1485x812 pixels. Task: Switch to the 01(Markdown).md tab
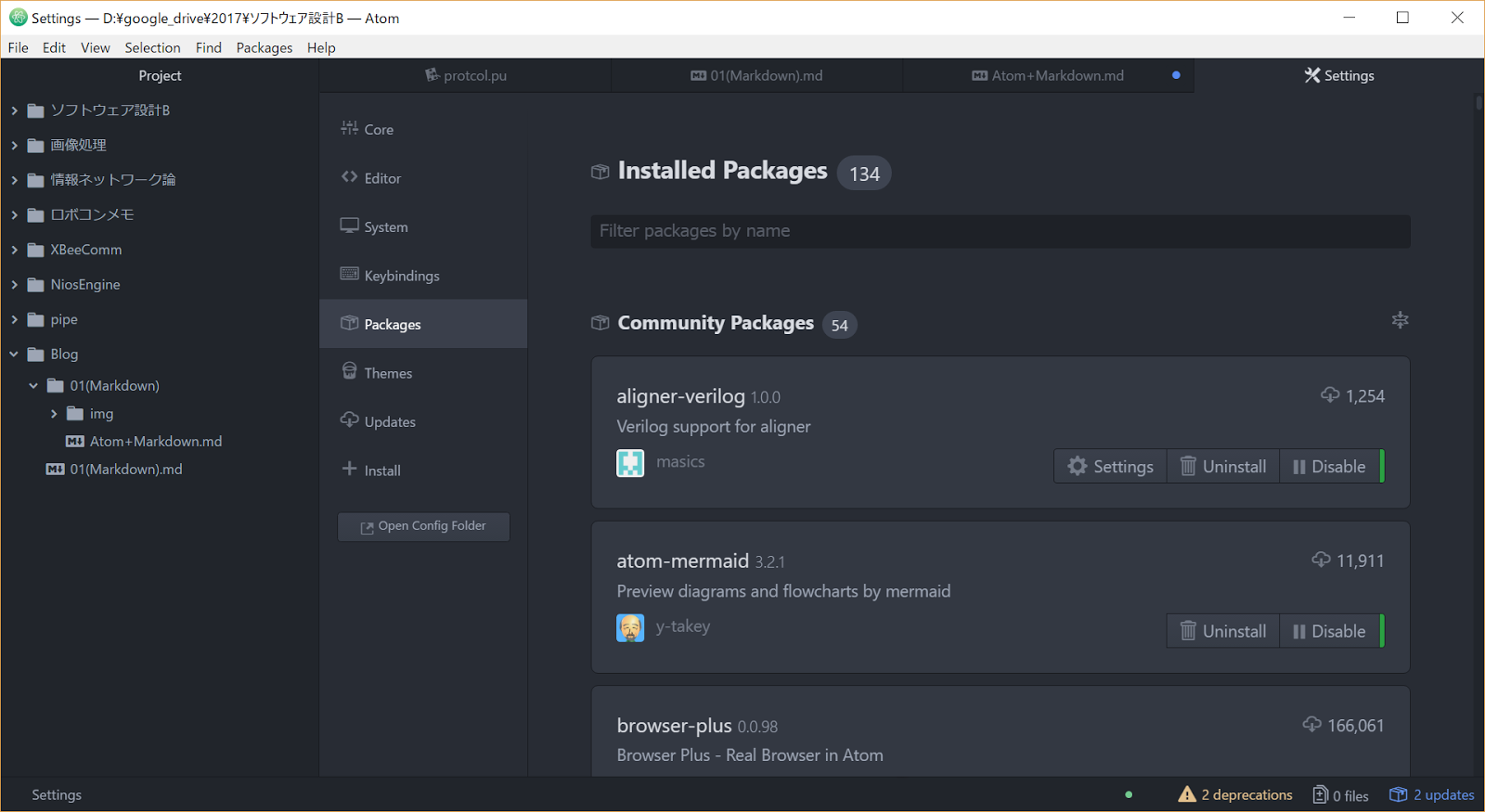[756, 75]
